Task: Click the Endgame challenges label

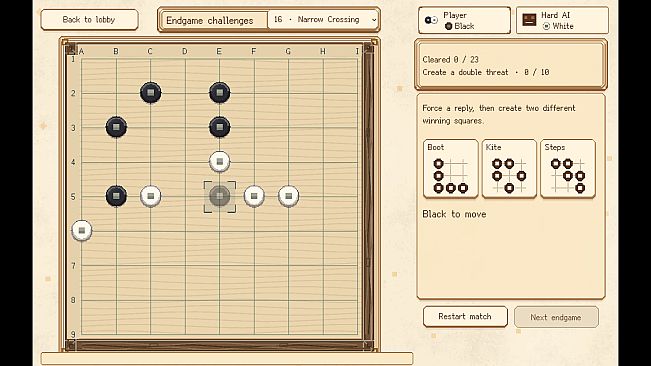Action: click(210, 20)
